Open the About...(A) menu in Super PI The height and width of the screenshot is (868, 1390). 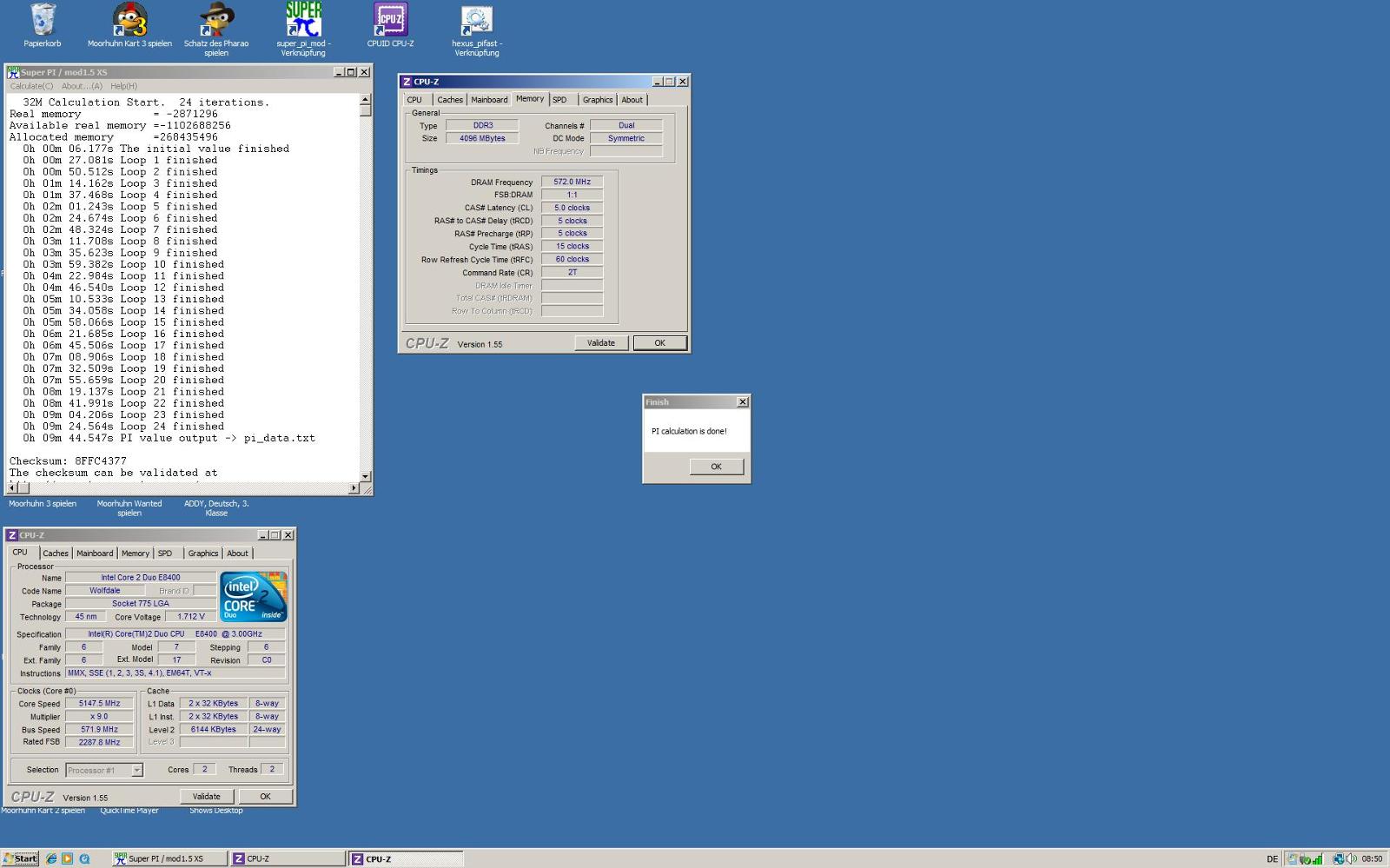pos(82,86)
